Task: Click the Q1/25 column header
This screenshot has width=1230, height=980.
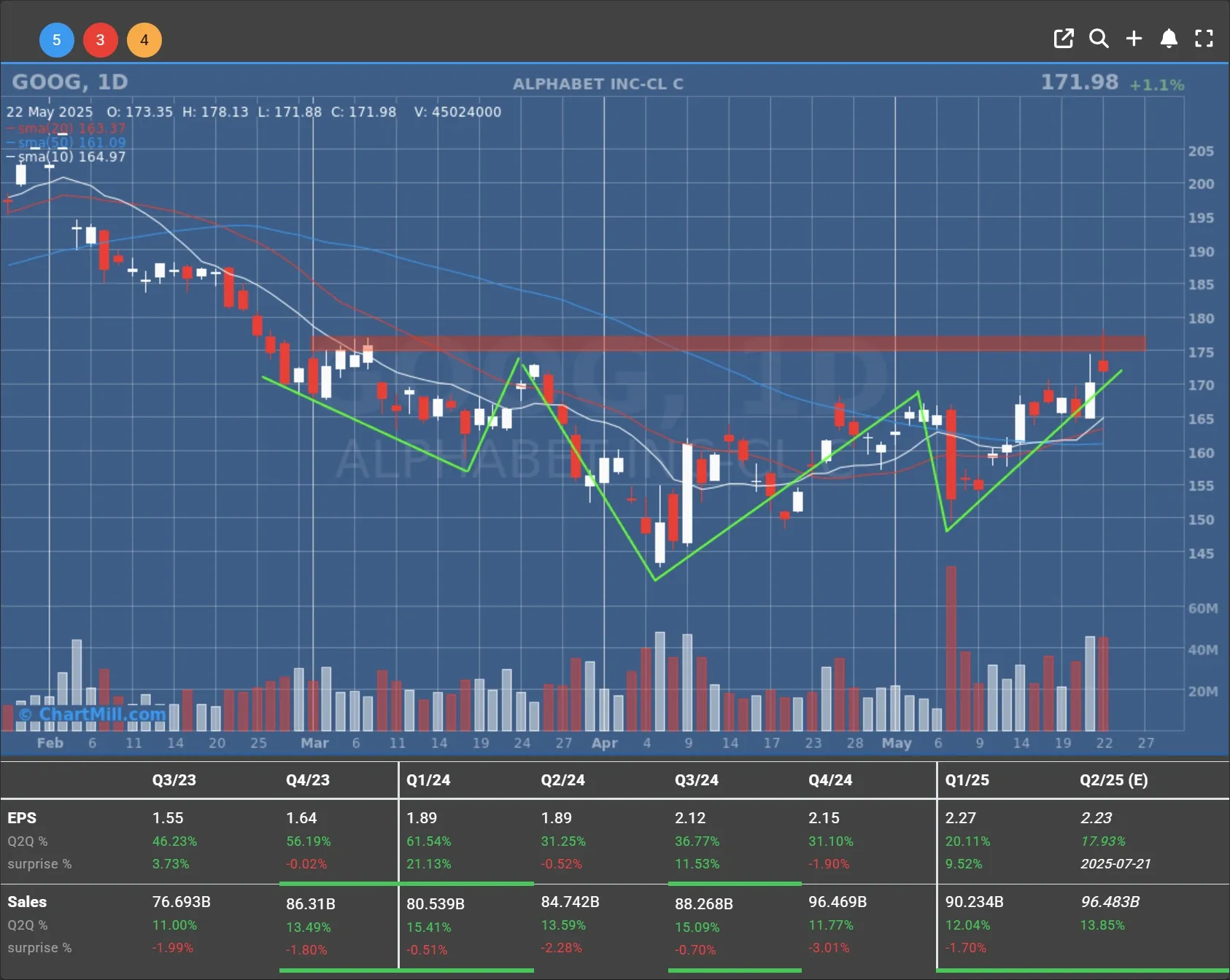Action: pos(967,779)
